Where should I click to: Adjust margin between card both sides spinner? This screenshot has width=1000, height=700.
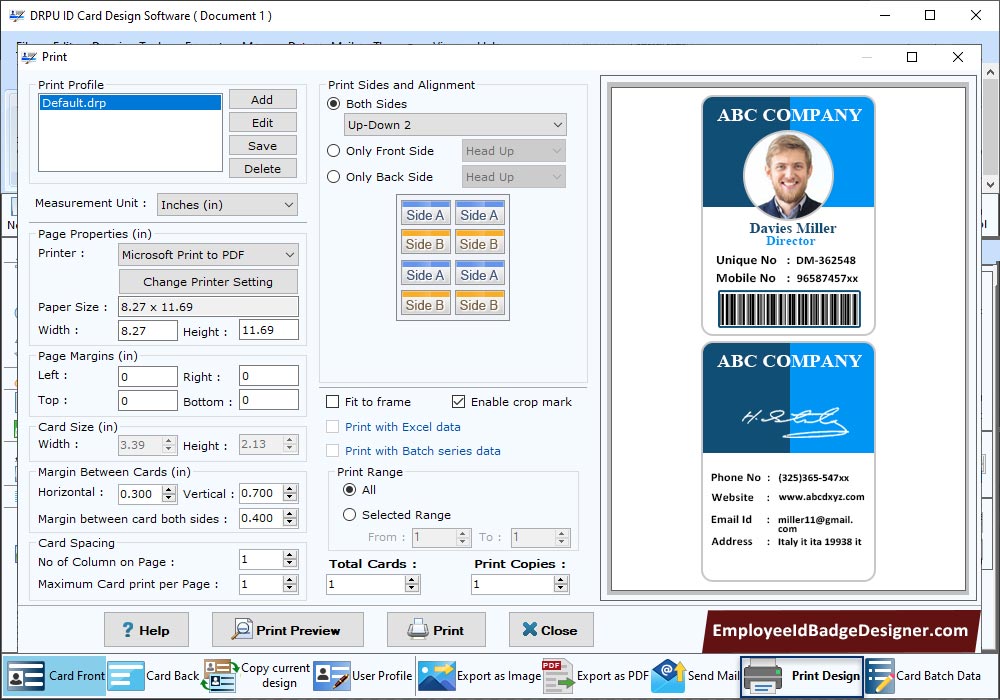click(290, 518)
